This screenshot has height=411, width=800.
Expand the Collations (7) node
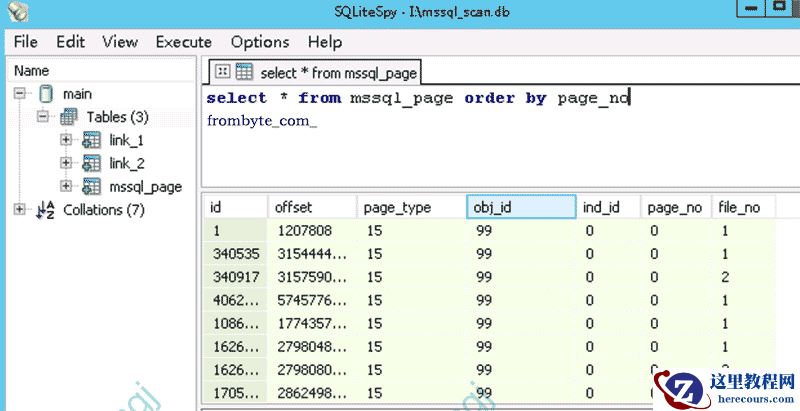(20, 210)
